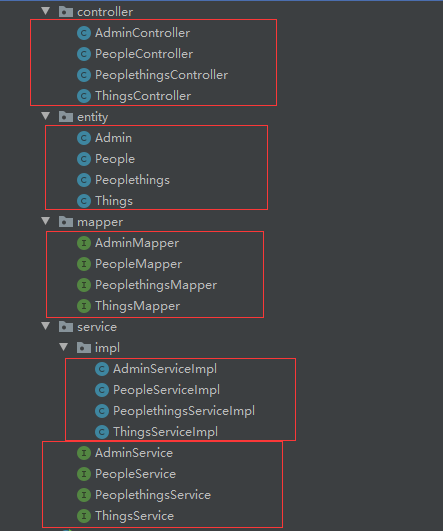Open the AdminService interface

point(134,453)
